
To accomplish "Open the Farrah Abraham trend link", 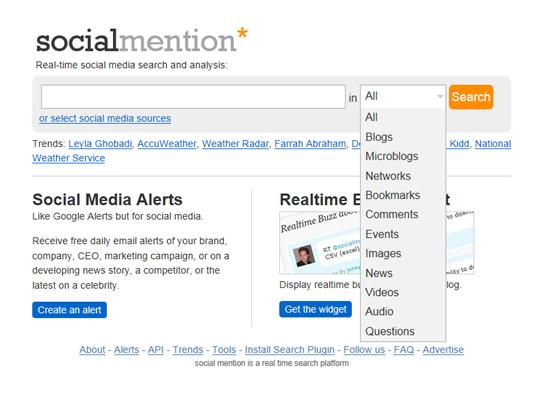I will tap(310, 144).
